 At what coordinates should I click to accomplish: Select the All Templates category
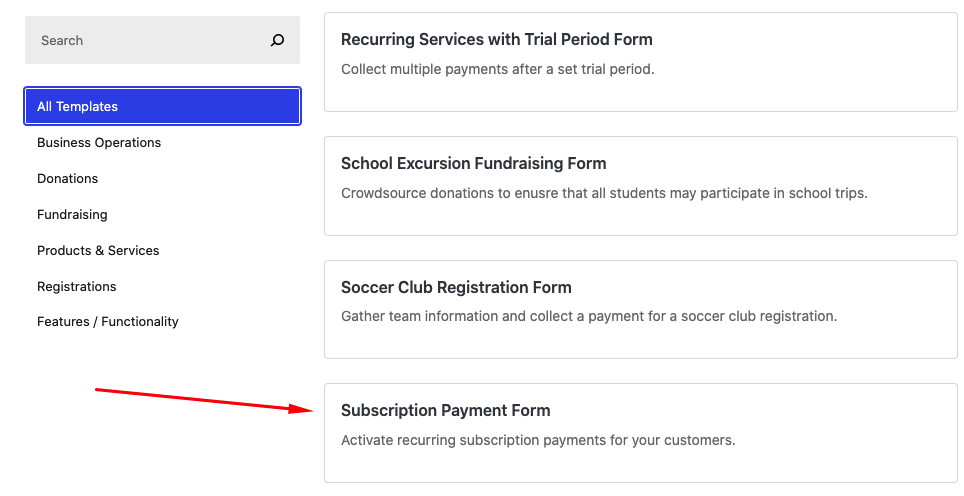[162, 107]
